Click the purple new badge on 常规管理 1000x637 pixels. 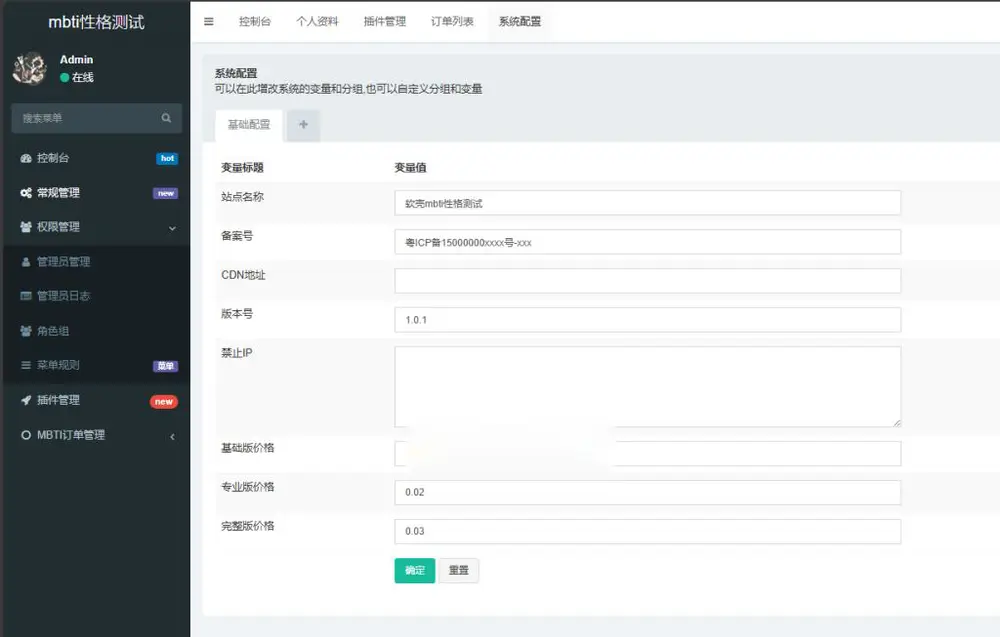click(166, 193)
